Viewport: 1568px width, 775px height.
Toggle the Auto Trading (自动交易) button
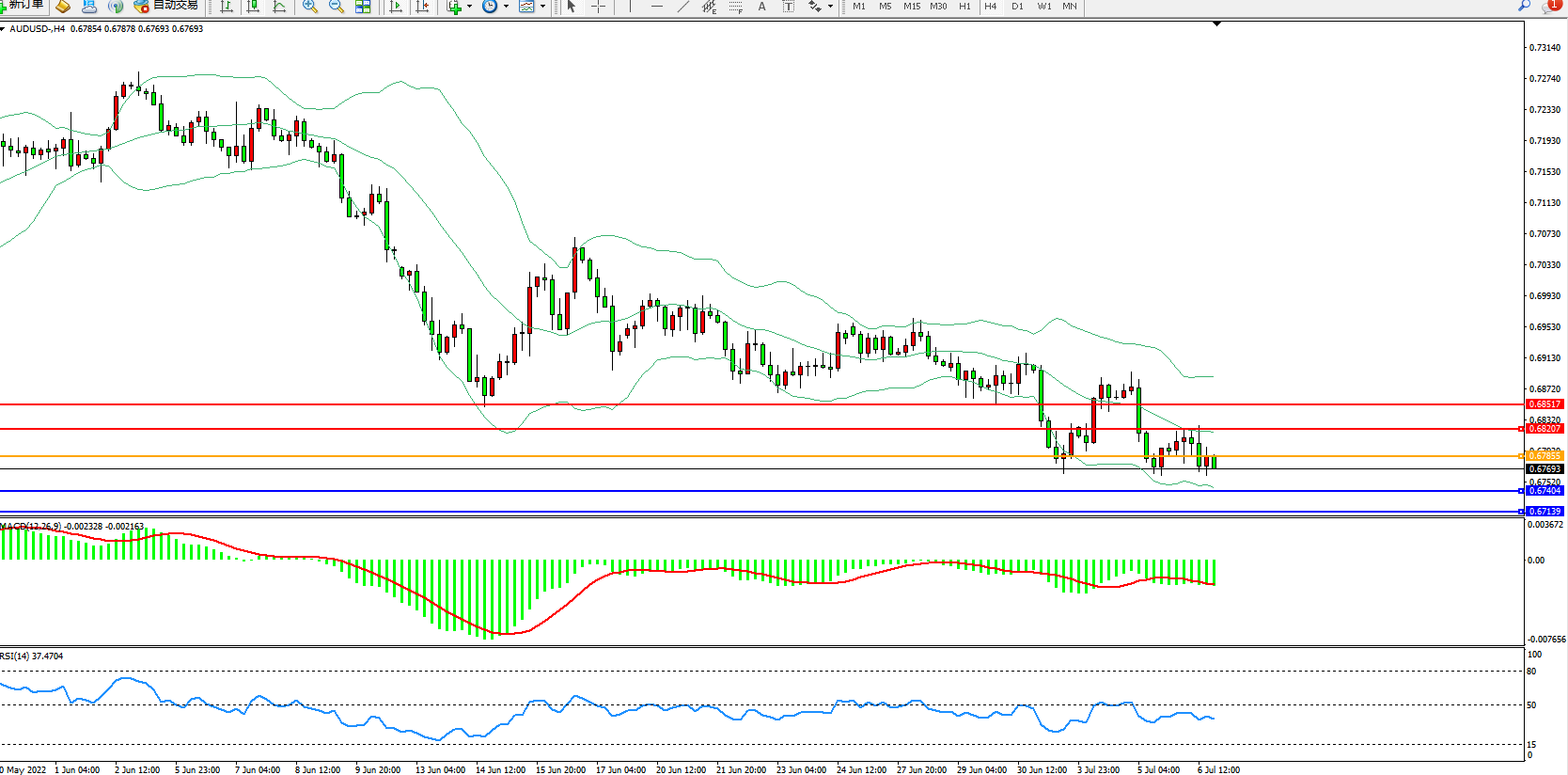(166, 6)
